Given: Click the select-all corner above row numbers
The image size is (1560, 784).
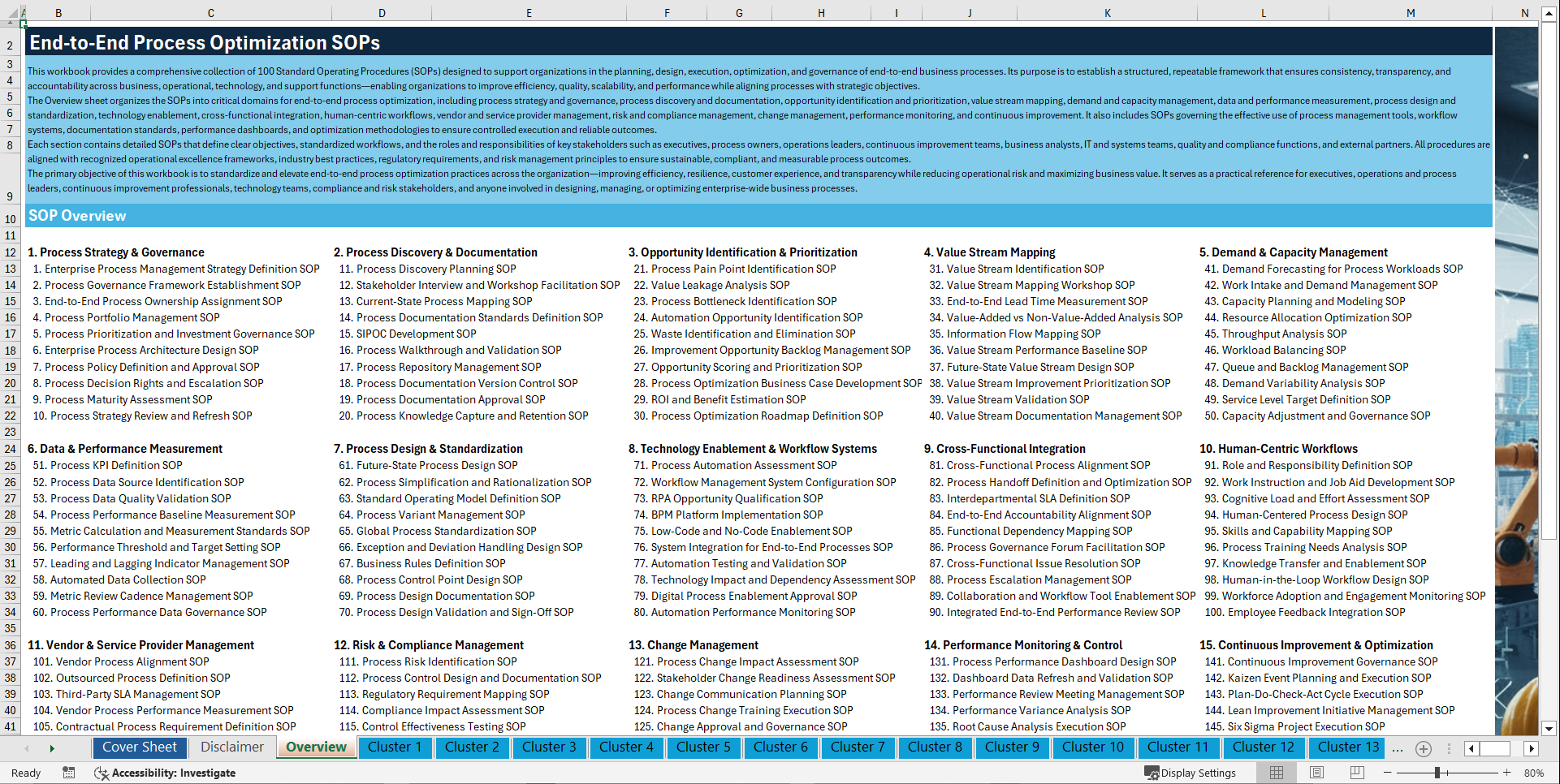Looking at the screenshot, I should [x=11, y=13].
